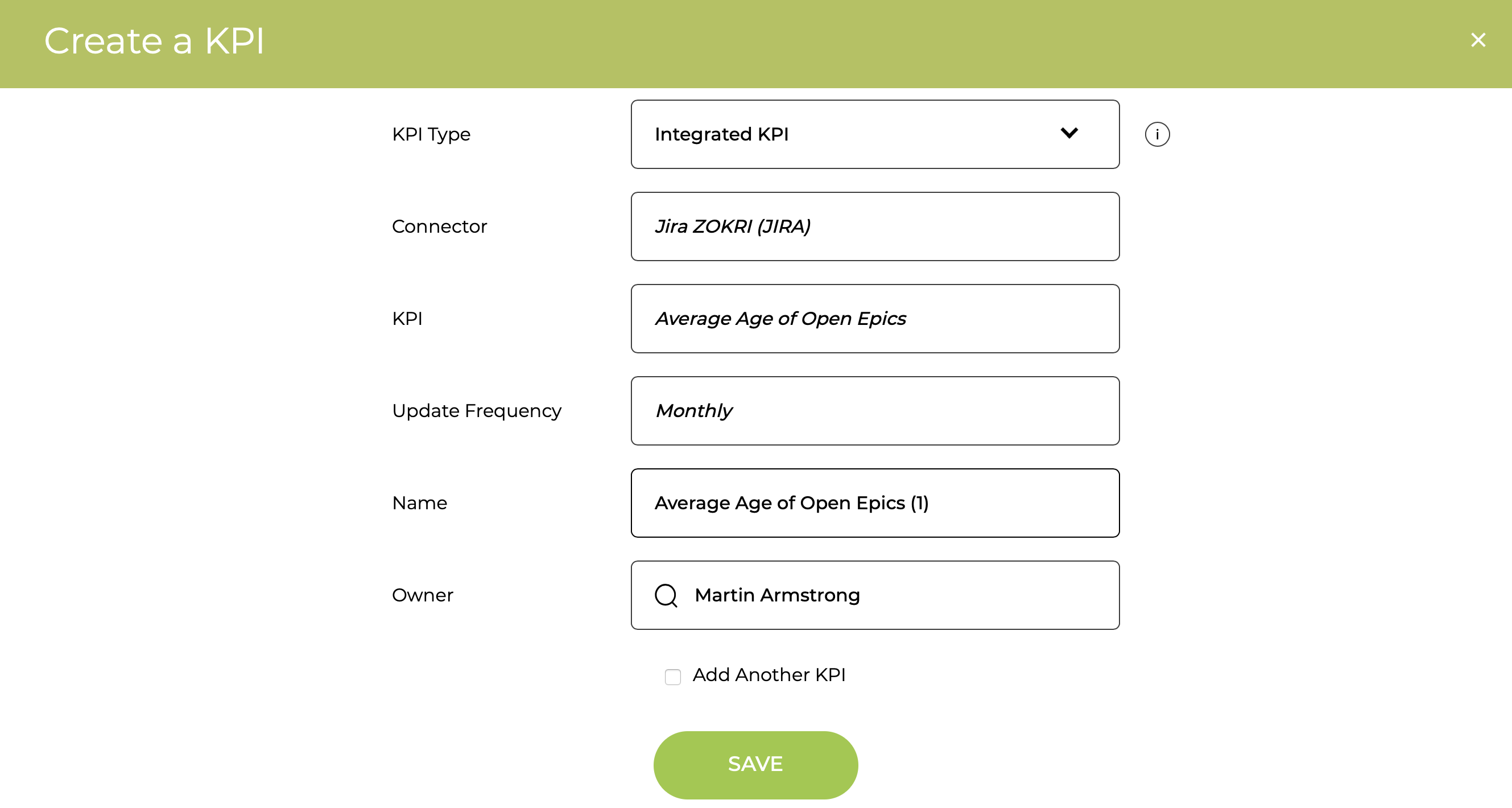Click the Create a KPI title

pyautogui.click(x=154, y=41)
